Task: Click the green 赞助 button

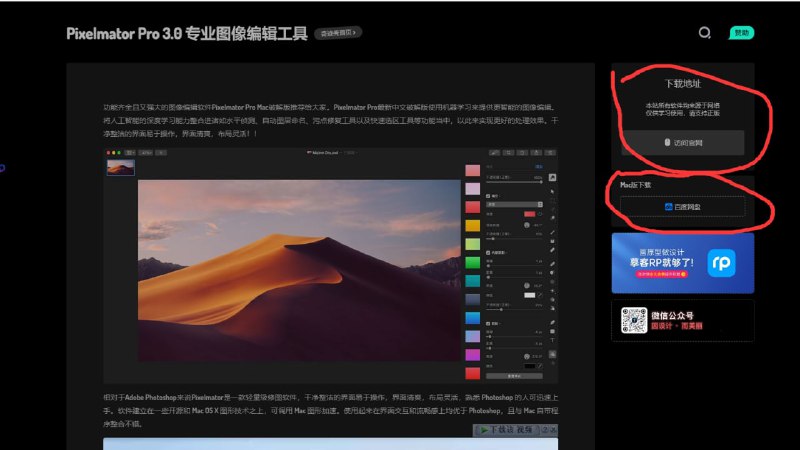Action: pos(741,33)
